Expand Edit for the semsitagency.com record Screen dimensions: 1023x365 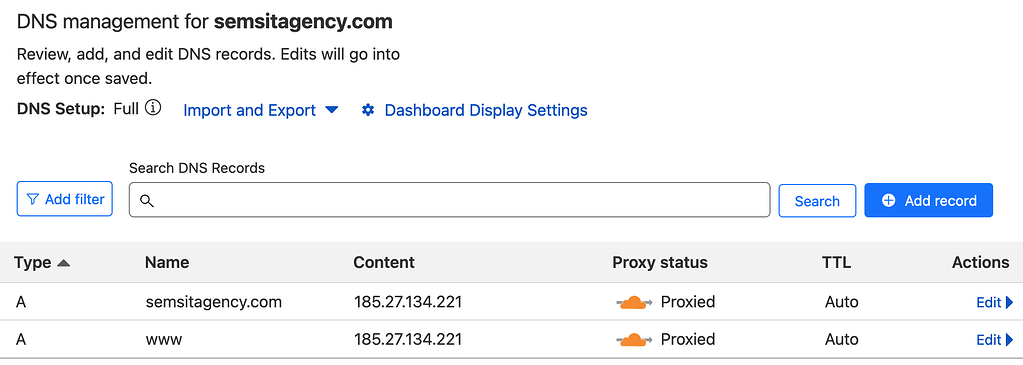click(x=994, y=302)
